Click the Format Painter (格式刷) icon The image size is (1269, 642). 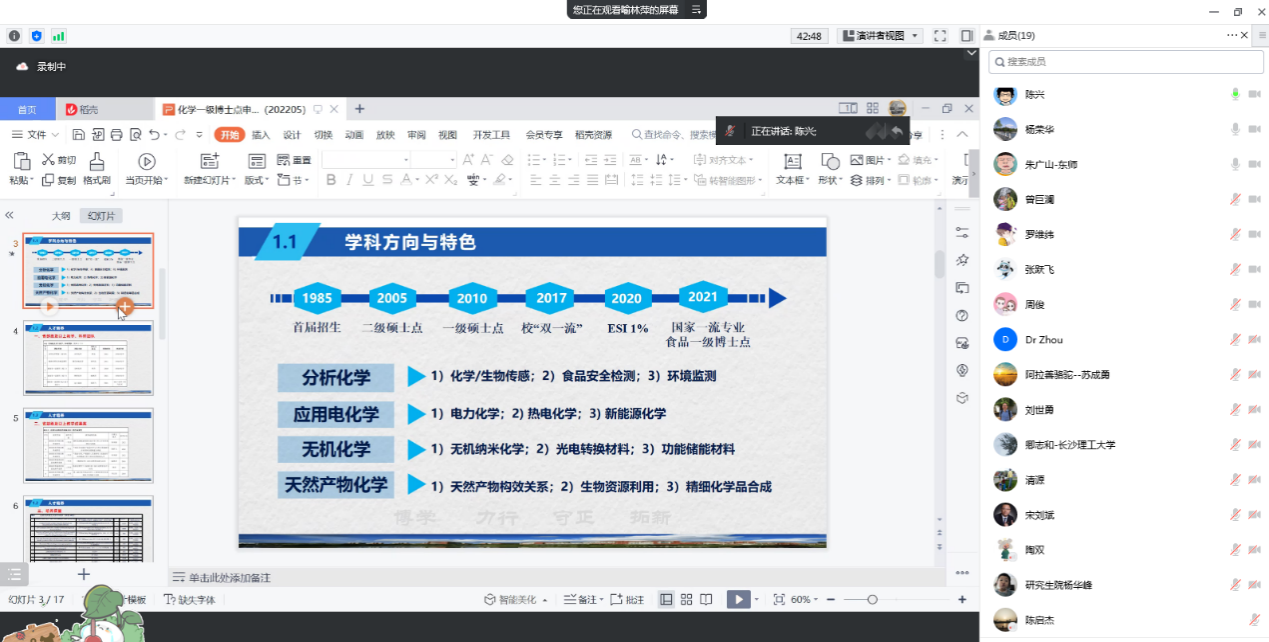[96, 161]
